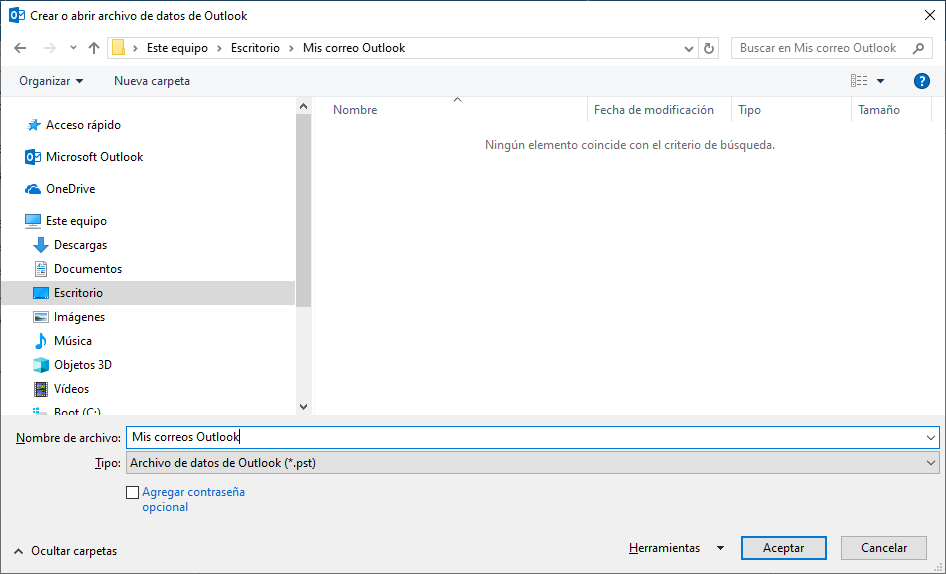
Task: Click the Forward navigation arrow
Action: point(49,48)
